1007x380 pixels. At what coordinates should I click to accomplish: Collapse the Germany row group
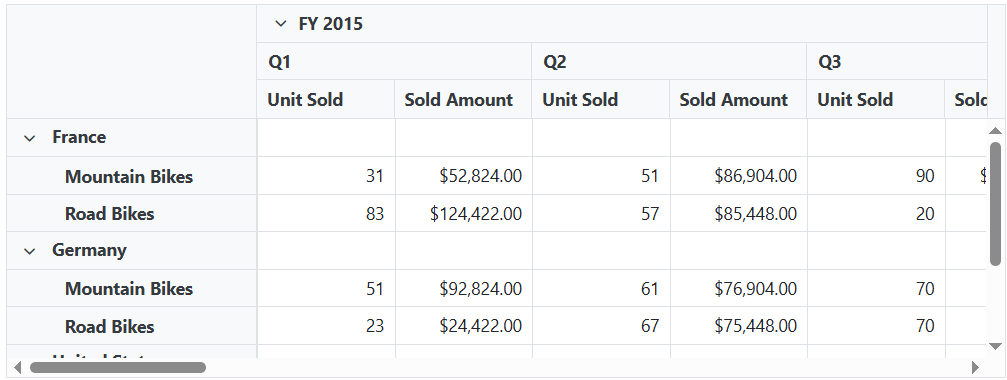[30, 251]
